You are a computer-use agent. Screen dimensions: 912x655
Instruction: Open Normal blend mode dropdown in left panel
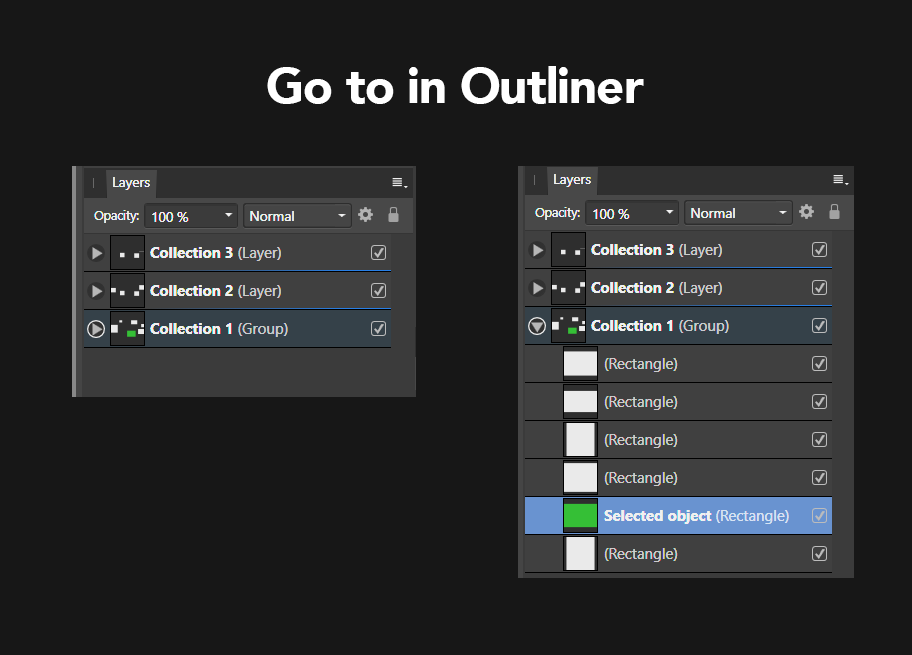297,216
